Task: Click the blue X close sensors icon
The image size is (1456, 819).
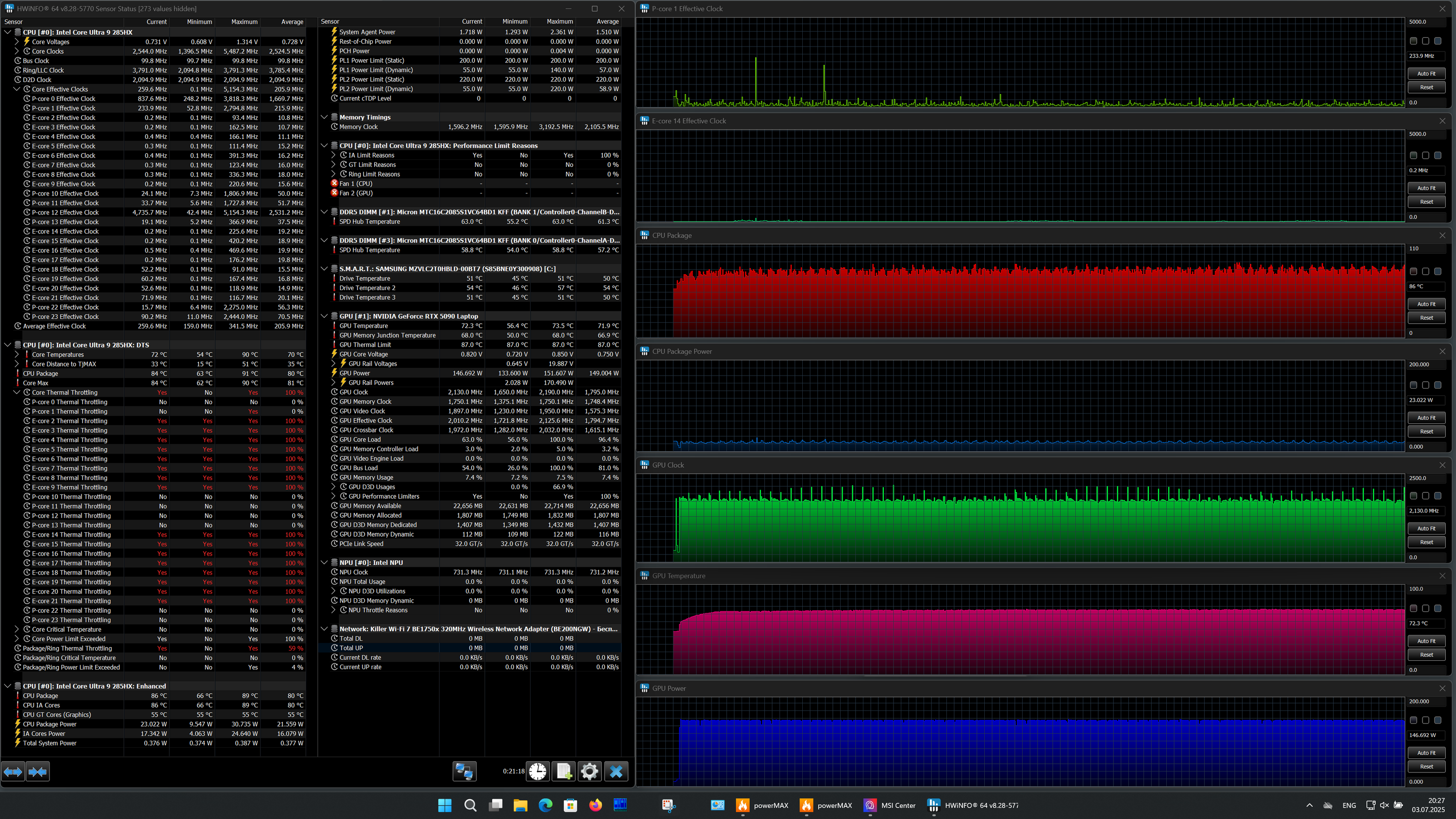Action: coord(615,771)
